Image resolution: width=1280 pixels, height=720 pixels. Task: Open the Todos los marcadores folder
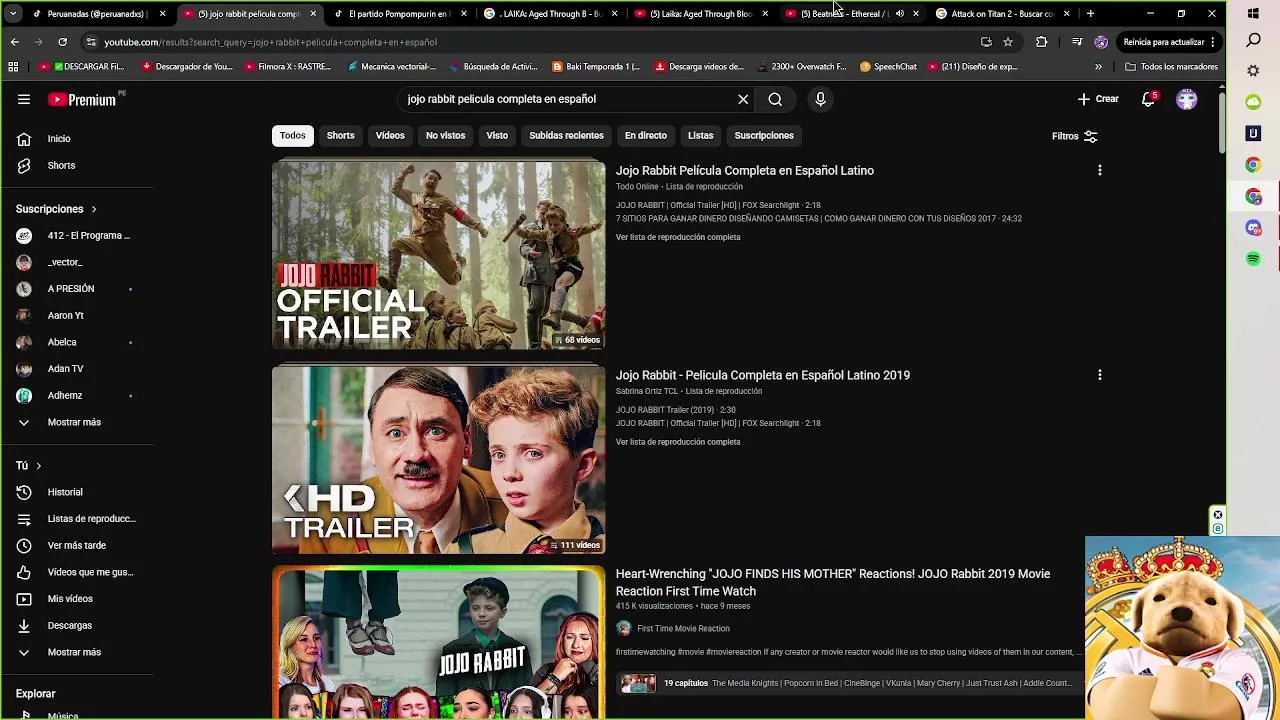(x=1171, y=67)
